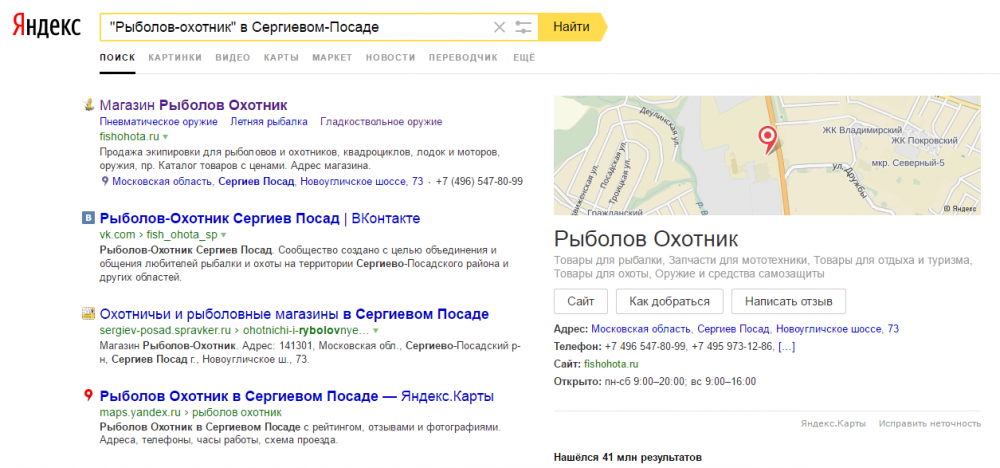The height and width of the screenshot is (468, 1000).
Task: Click the red location marker on the map
Action: (x=768, y=139)
